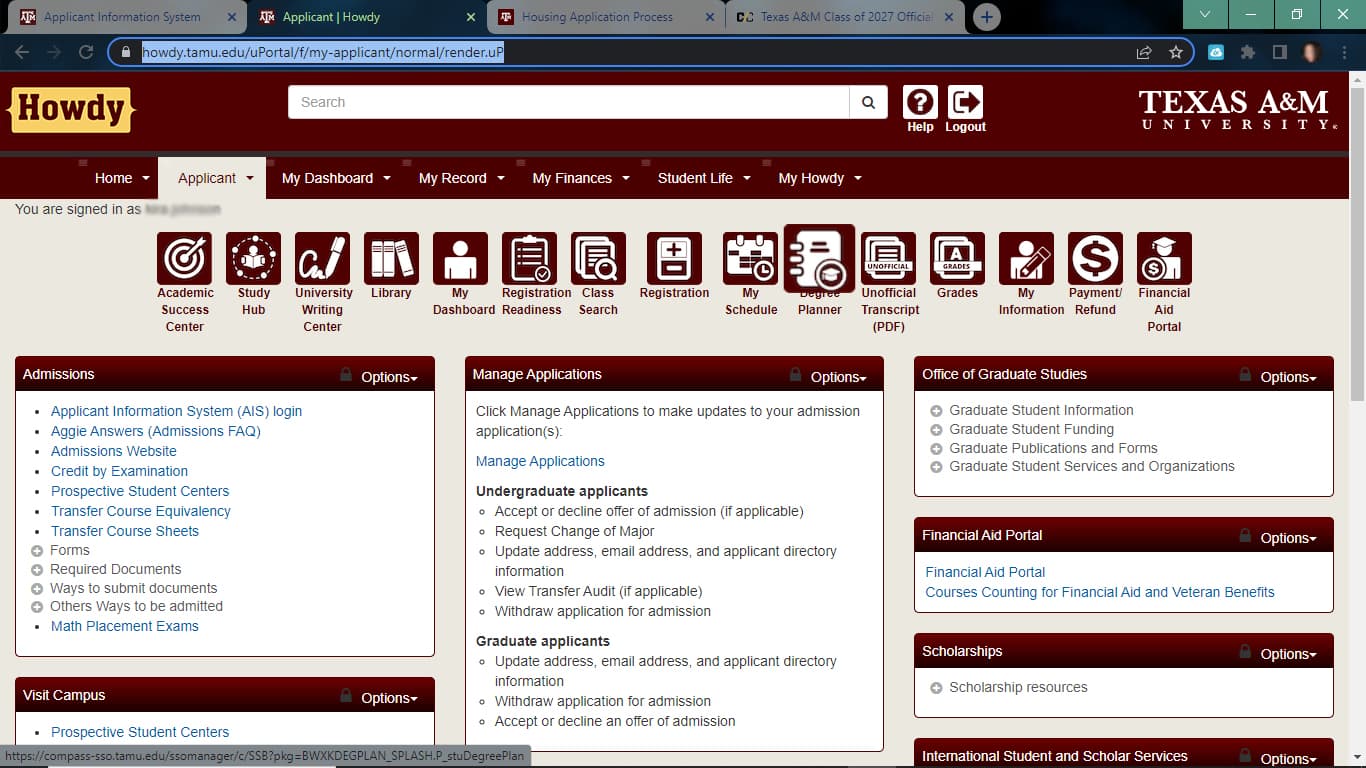
Task: Open Options dropdown in Scholarships panel
Action: [1288, 654]
